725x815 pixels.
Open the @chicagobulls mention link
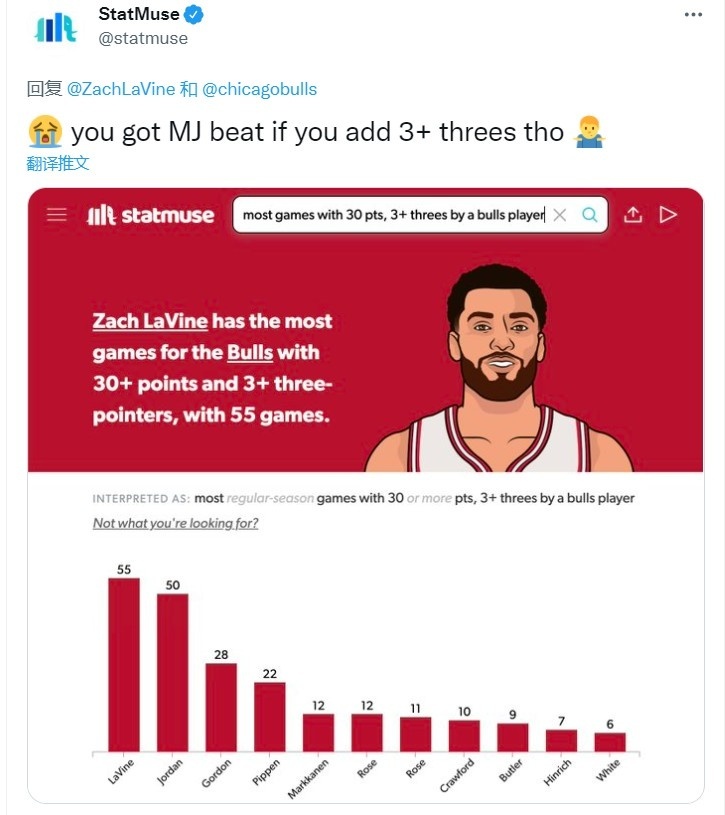point(259,89)
